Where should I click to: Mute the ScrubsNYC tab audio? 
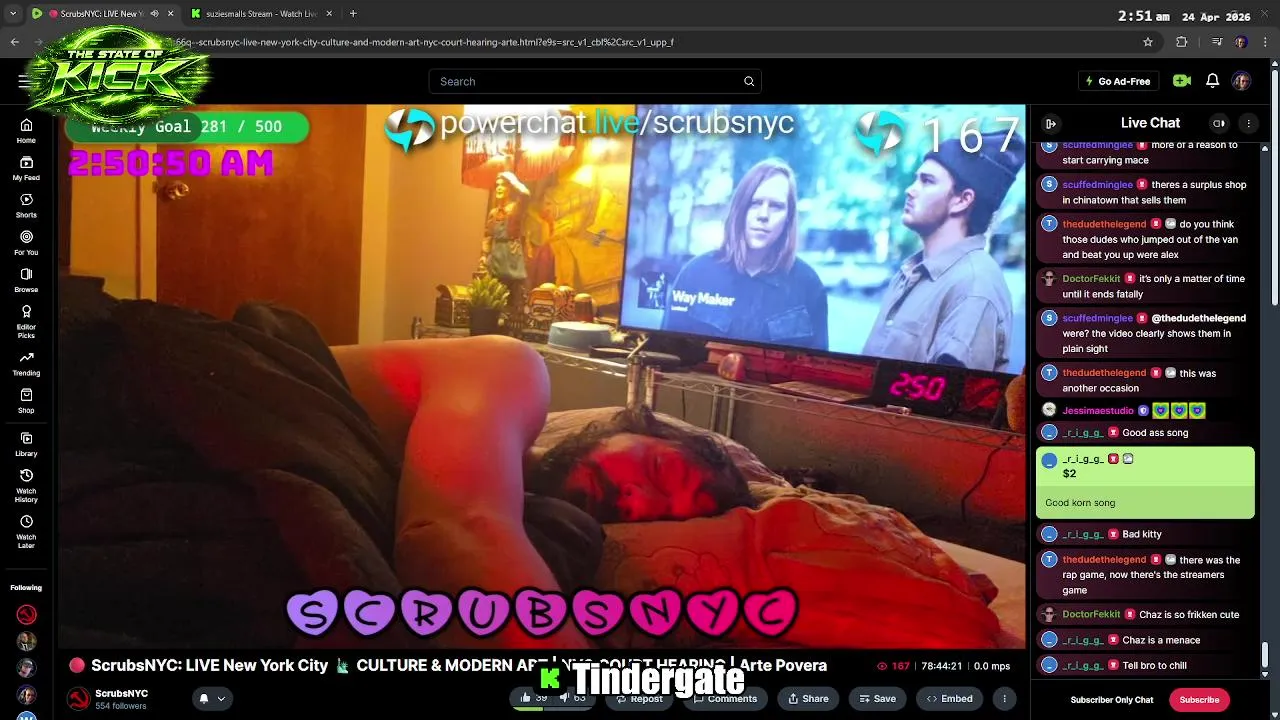[154, 14]
